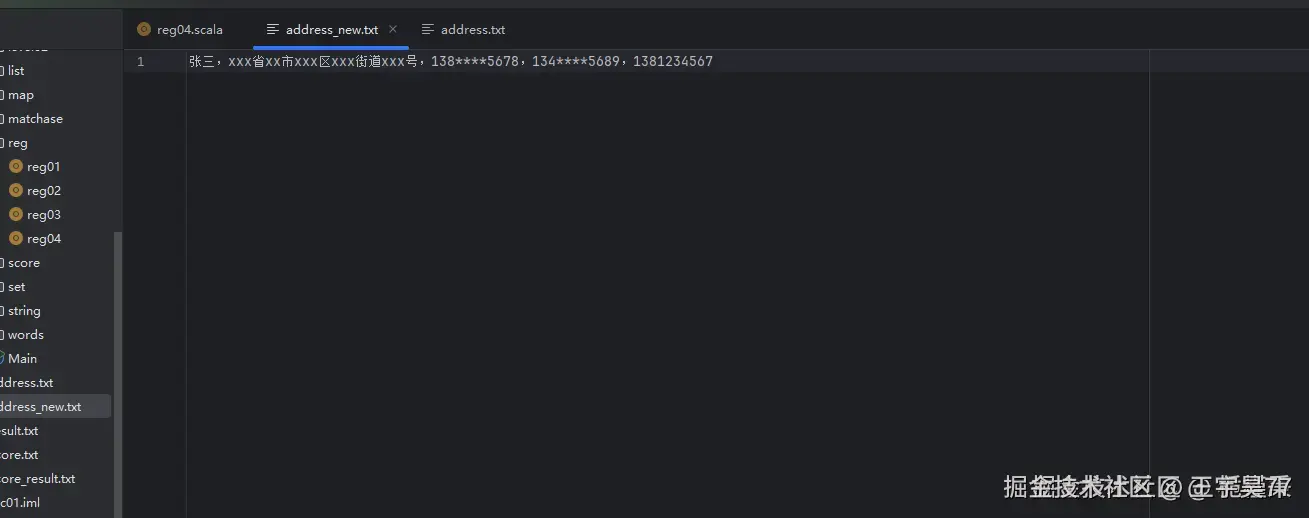Viewport: 1309px width, 518px height.
Task: Click the reg02 Scala object icon
Action: click(16, 191)
